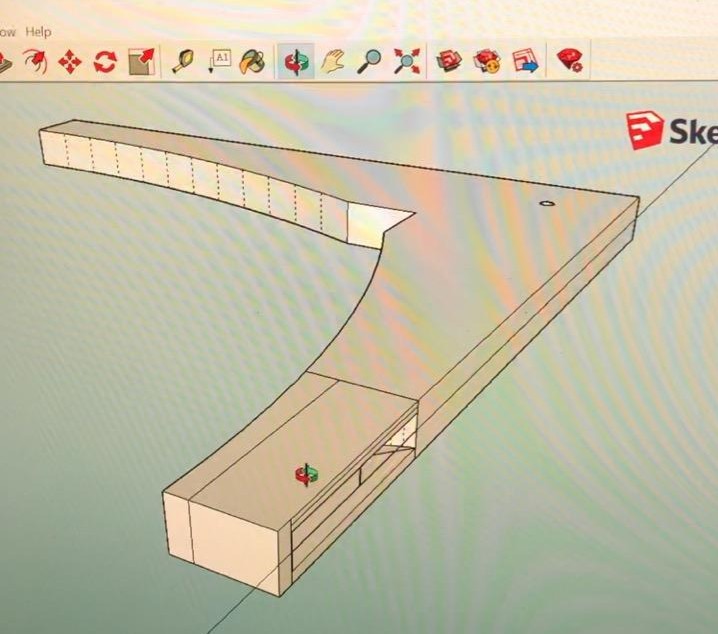Open the Extension Warehouse
The height and width of the screenshot is (634, 718).
pyautogui.click(x=487, y=61)
